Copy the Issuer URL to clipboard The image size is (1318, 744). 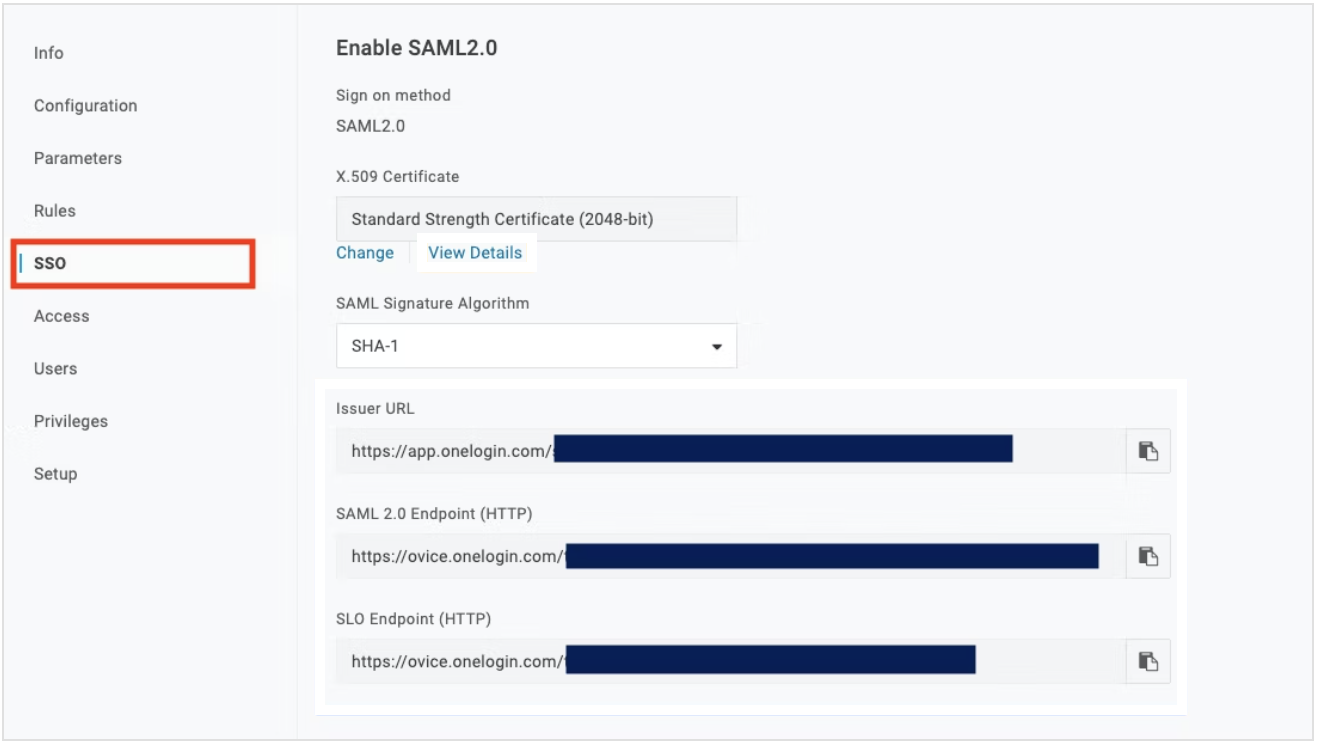pyautogui.click(x=1149, y=451)
